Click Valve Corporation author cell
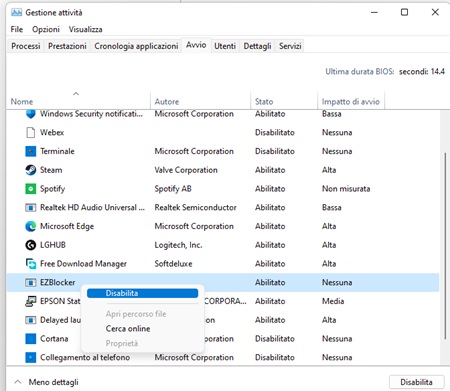The height and width of the screenshot is (391, 450). (x=186, y=170)
